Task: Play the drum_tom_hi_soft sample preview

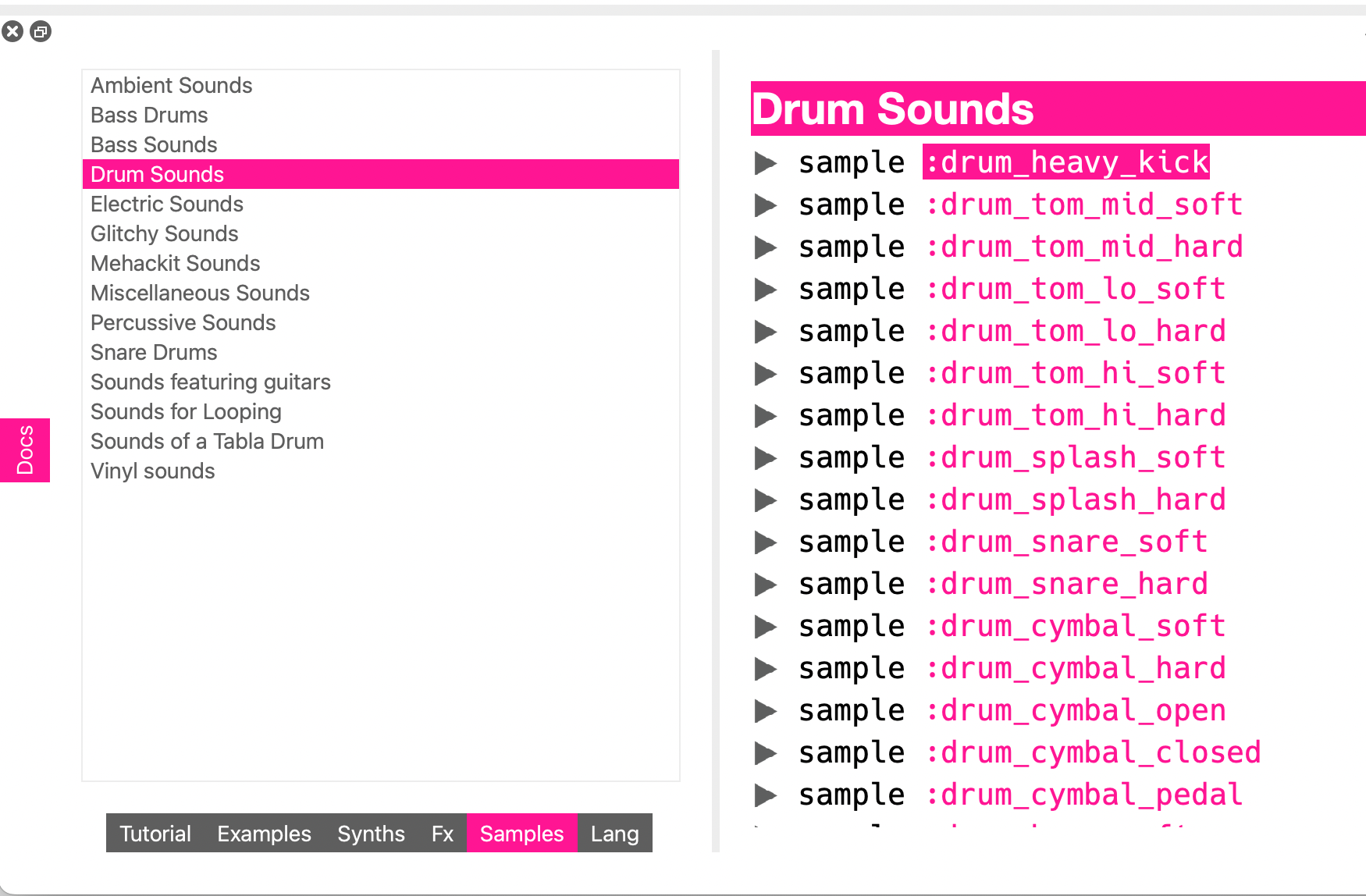Action: (x=766, y=374)
